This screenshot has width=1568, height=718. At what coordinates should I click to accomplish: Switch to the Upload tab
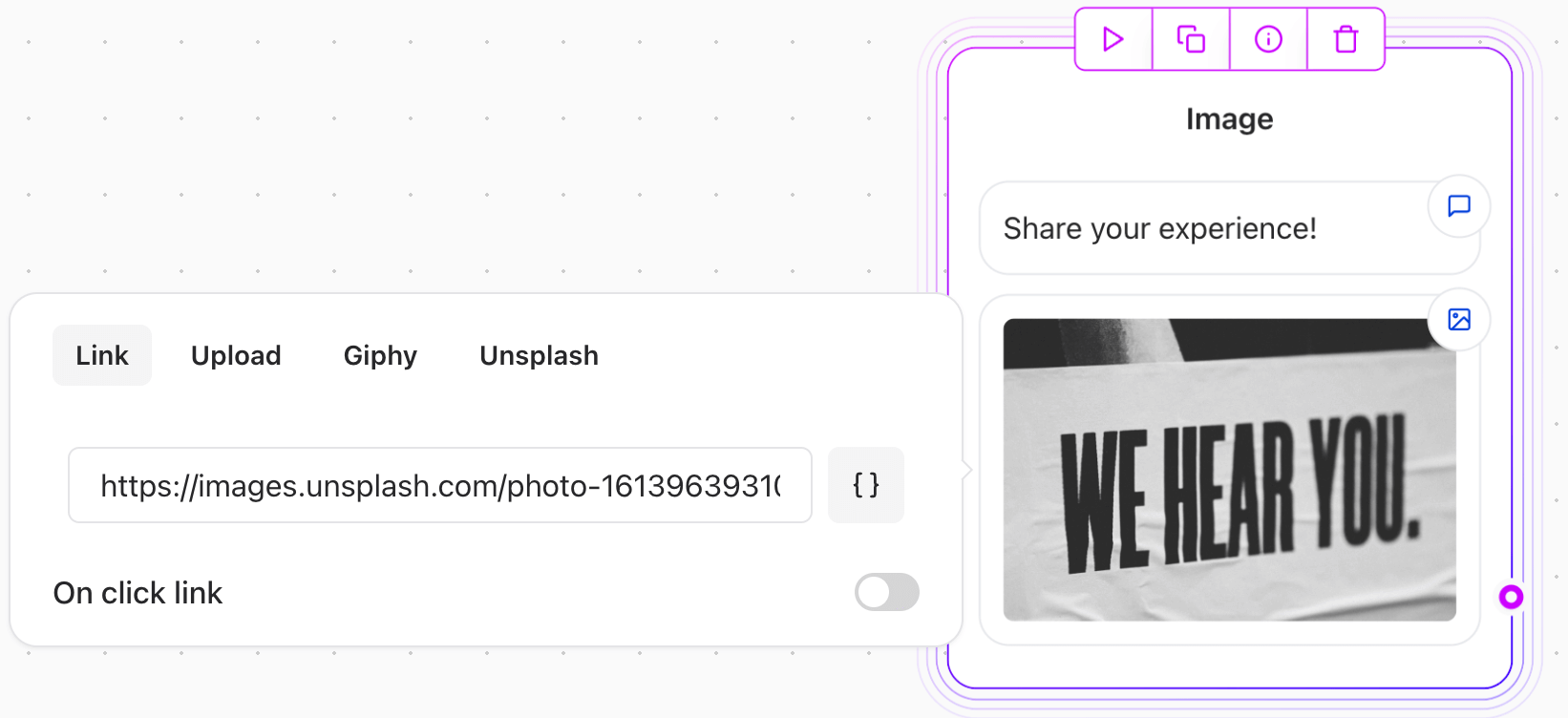click(236, 355)
